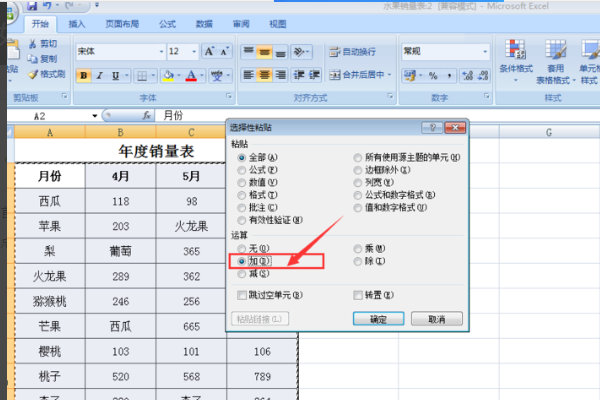Click the Save icon in quick access toolbar
Screen dimensions: 600x400
click(32, 5)
